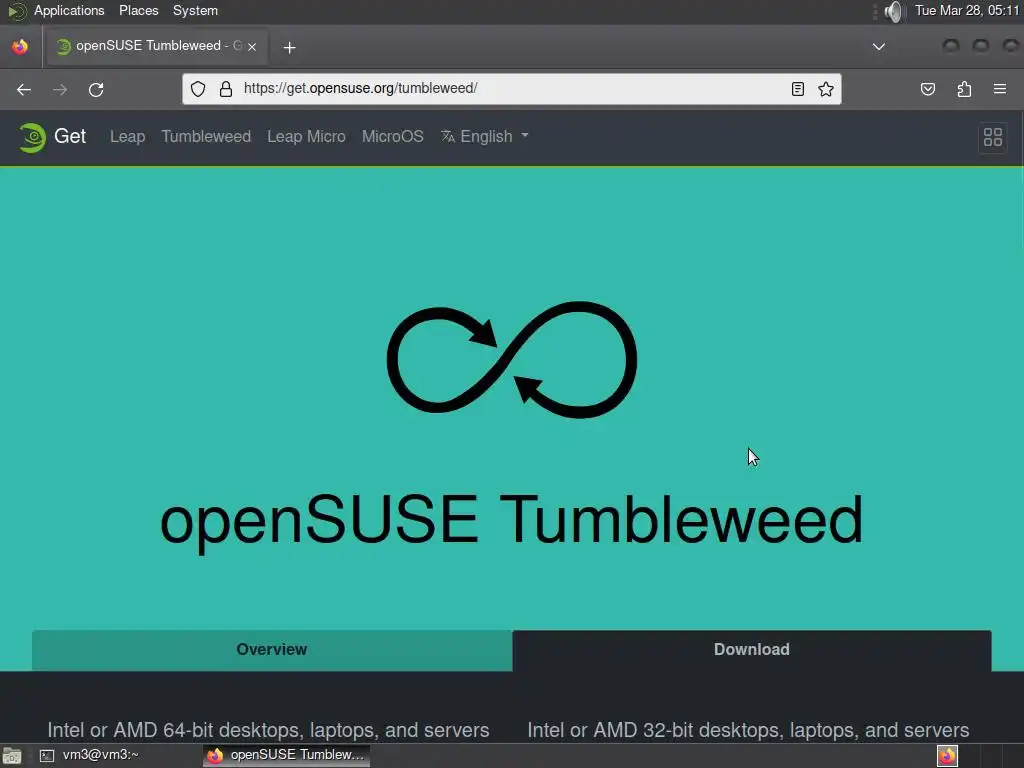Viewport: 1024px width, 768px height.
Task: Open the shield tracking protection icon
Action: (x=198, y=89)
